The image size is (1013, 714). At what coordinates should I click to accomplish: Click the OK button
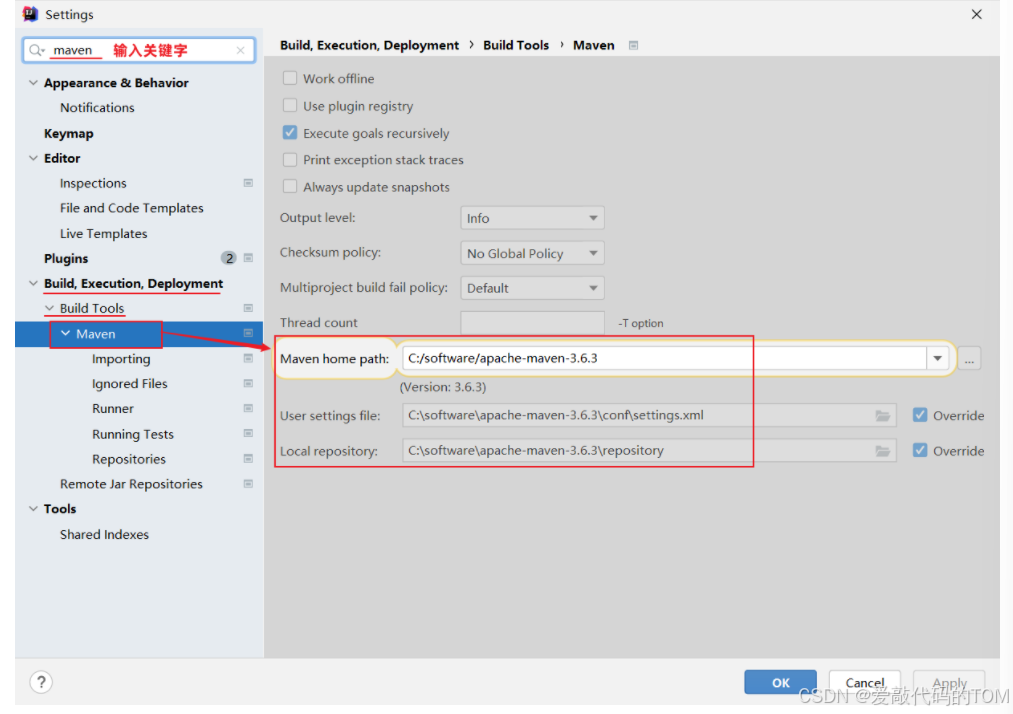tap(780, 682)
